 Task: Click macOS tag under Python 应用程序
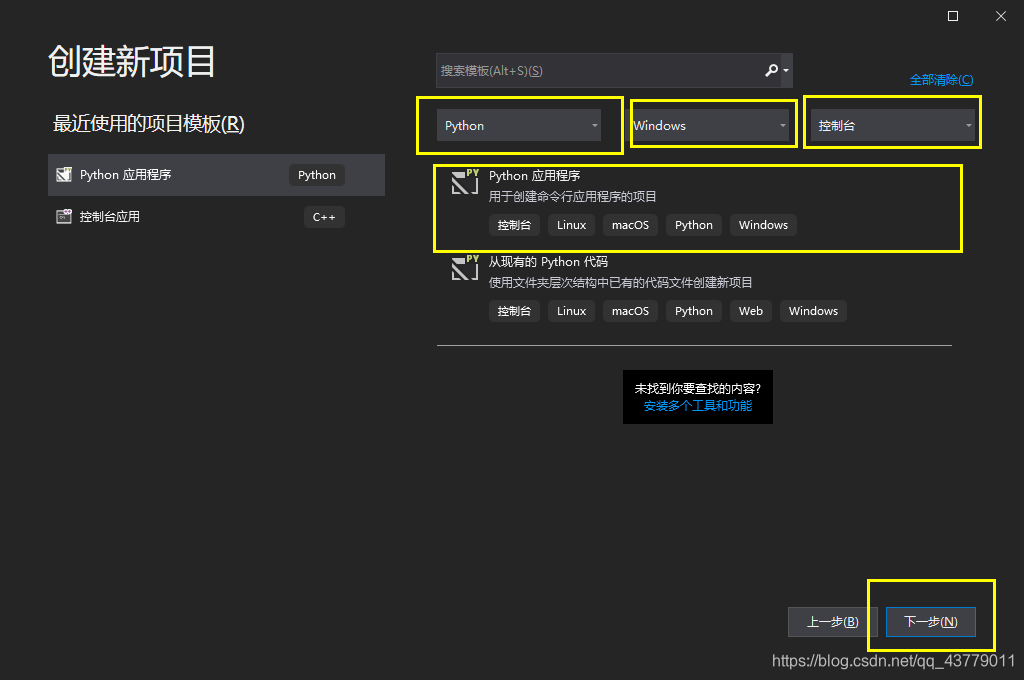[x=630, y=225]
